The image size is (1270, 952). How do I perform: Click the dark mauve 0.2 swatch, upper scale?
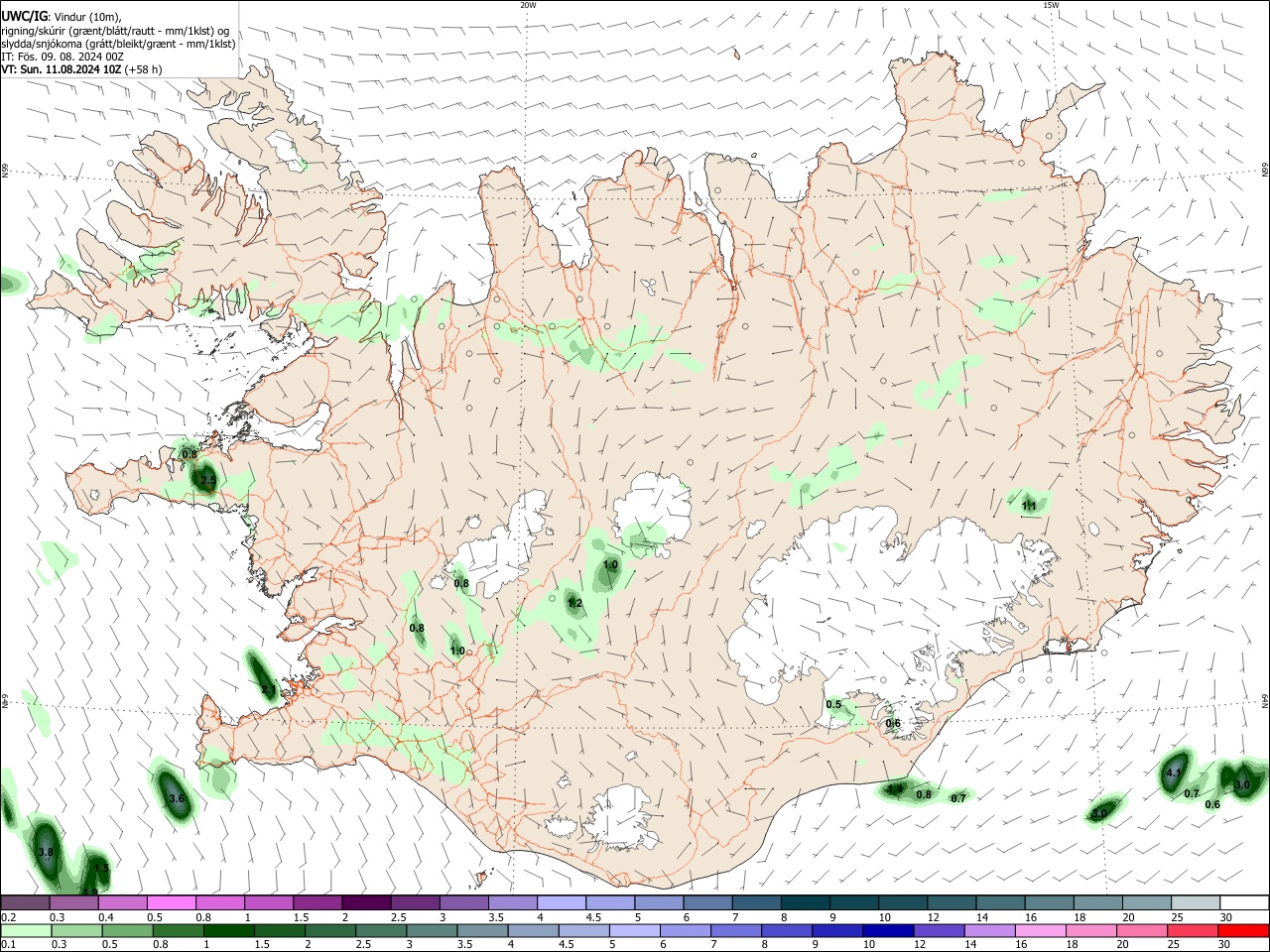click(x=25, y=902)
